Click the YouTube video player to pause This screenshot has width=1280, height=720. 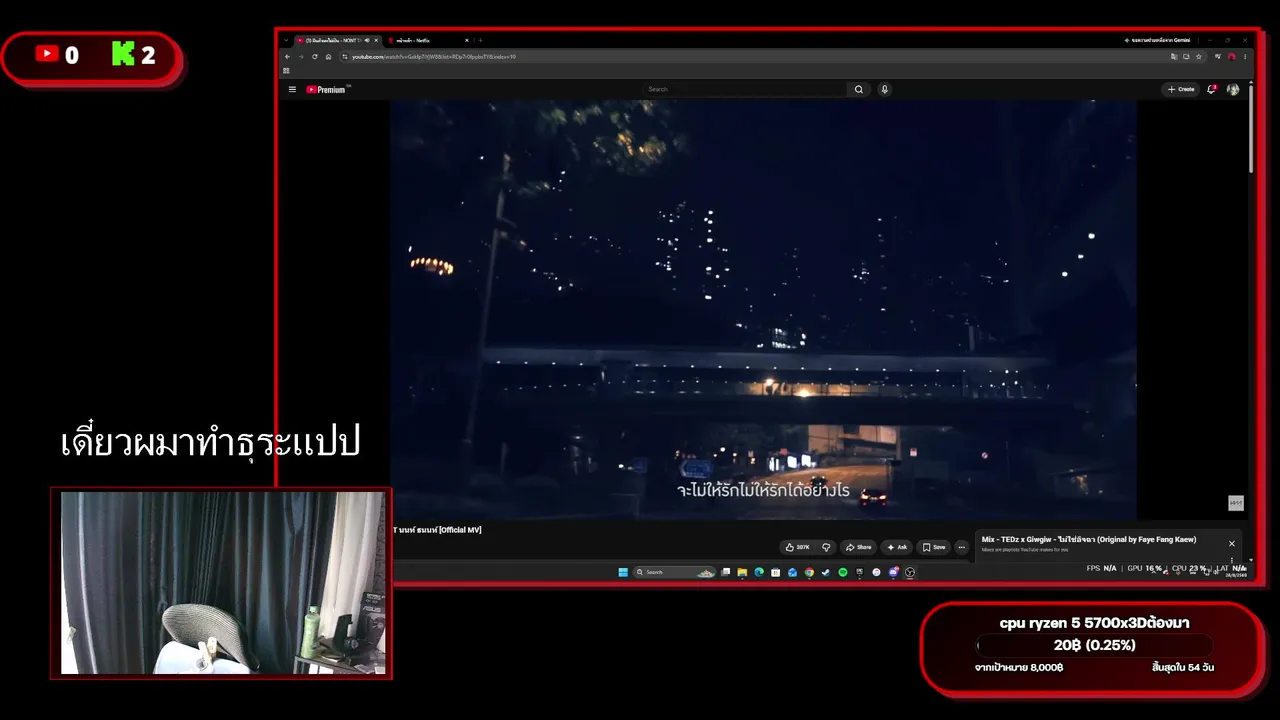click(763, 310)
